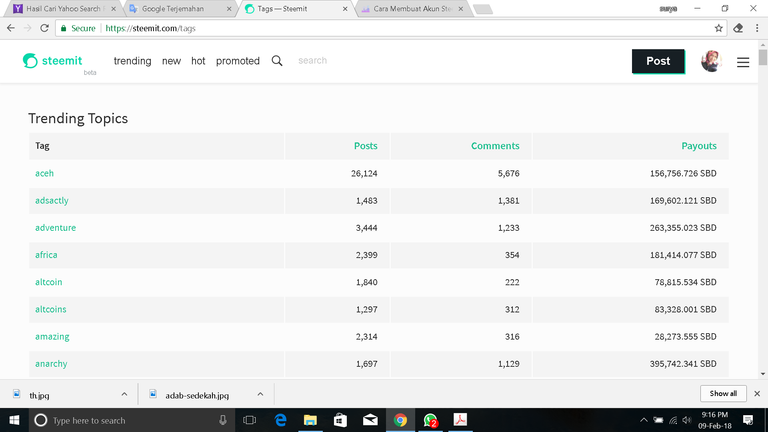The image size is (768, 432).
Task: Switch to the Google Terjemahan tab
Action: coord(180,9)
